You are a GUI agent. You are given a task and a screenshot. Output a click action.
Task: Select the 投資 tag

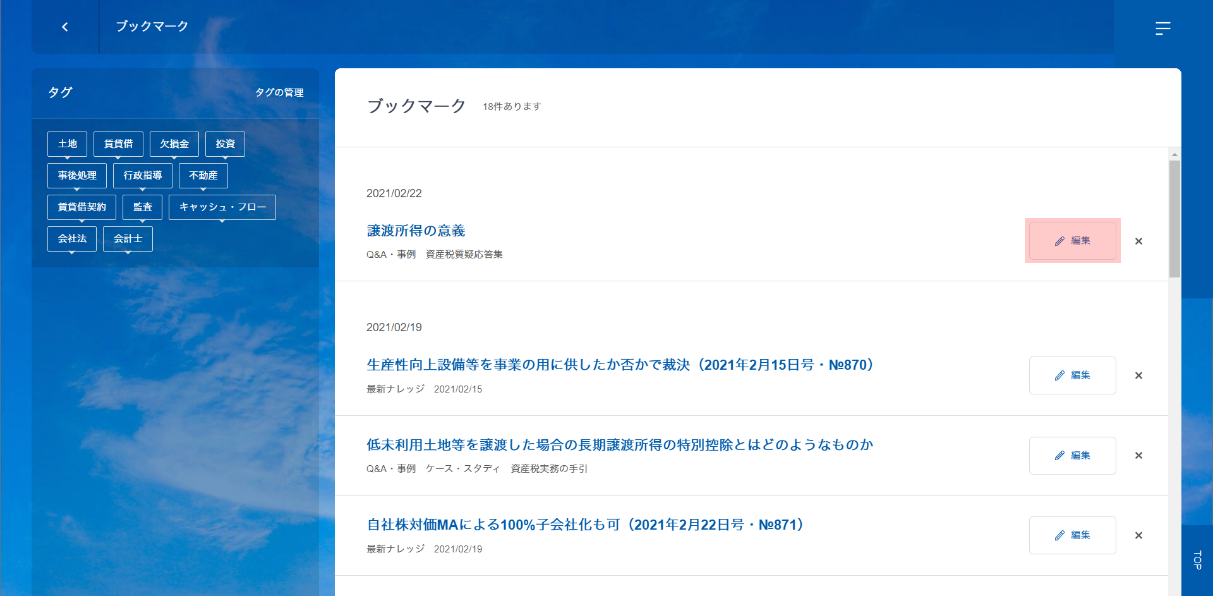pyautogui.click(x=225, y=144)
